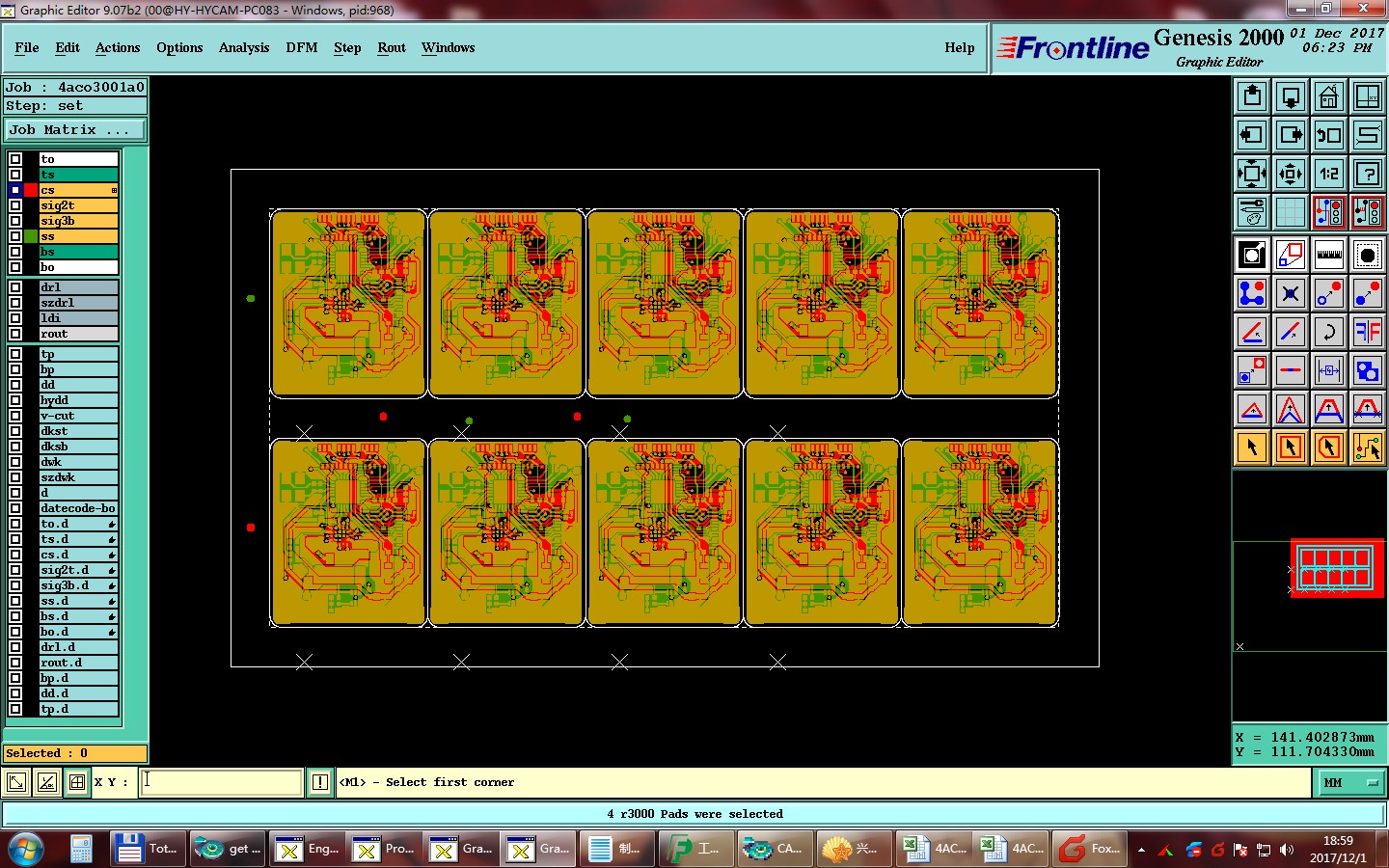Switch to the 'Eng...' taskbar window
This screenshot has height=868, width=1389.
tap(307, 849)
